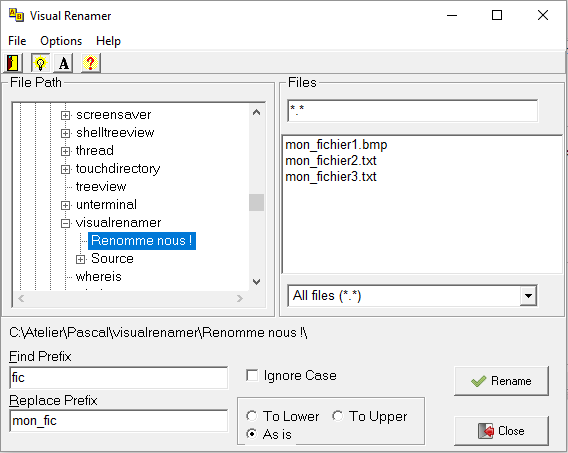Screen dimensions: 568x453
Task: Choose the As is radio option
Action: pos(251,434)
